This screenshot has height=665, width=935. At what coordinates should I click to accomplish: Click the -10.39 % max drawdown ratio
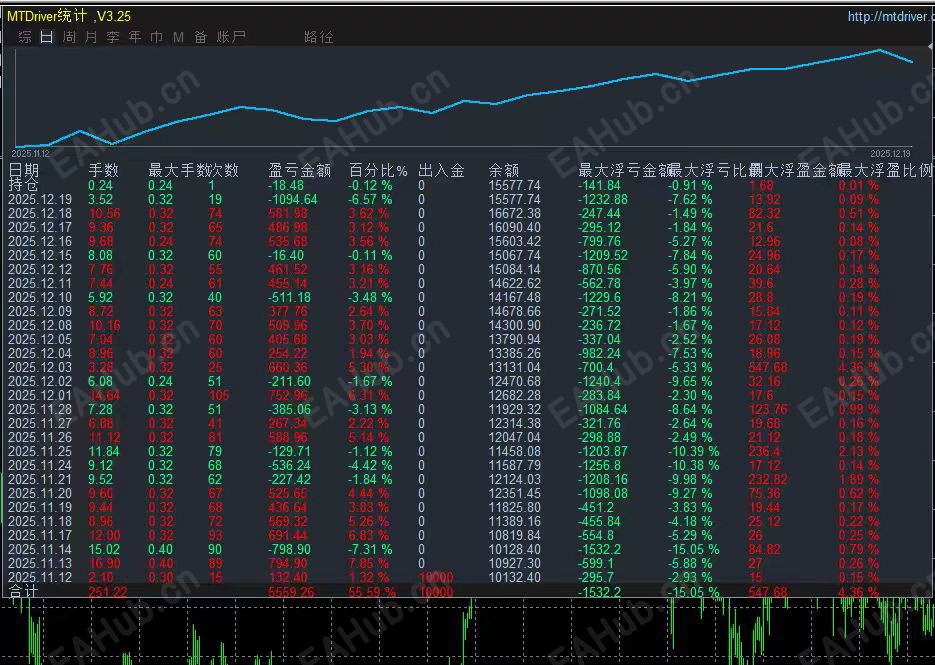pos(693,451)
